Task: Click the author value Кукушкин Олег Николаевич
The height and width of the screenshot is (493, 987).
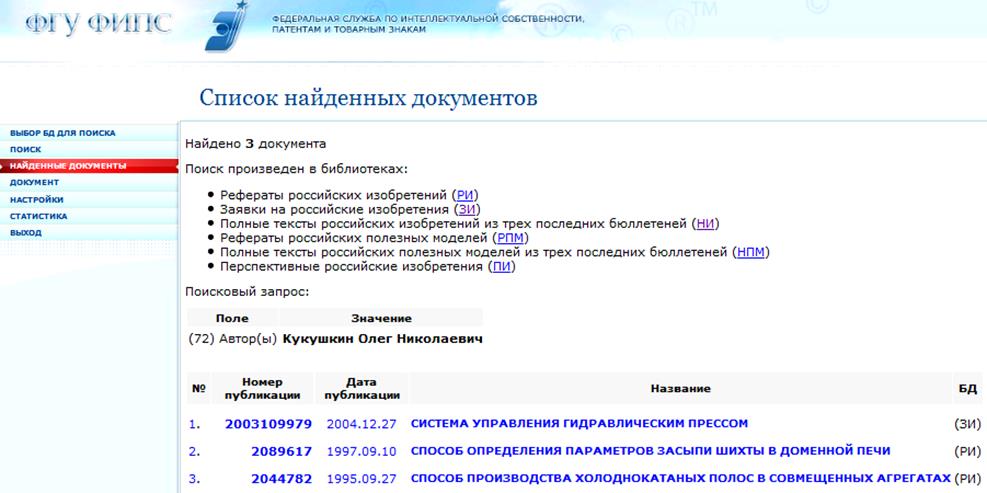Action: tap(383, 339)
